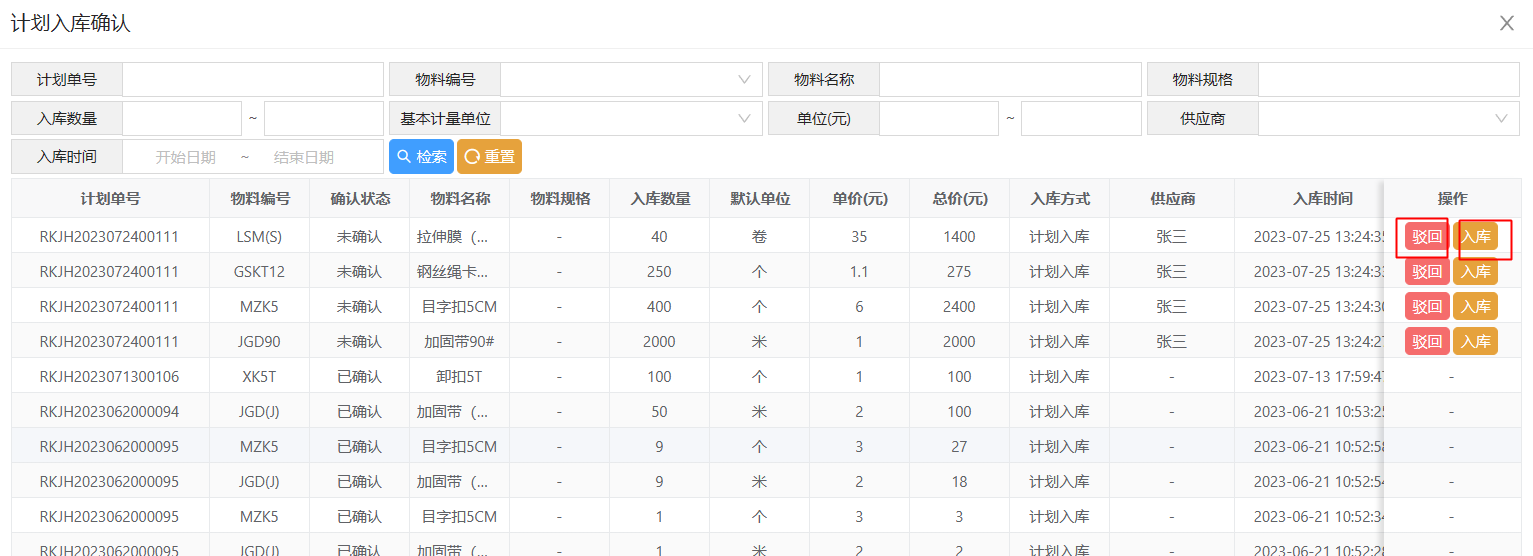Open the 结束日期 date picker

click(304, 157)
